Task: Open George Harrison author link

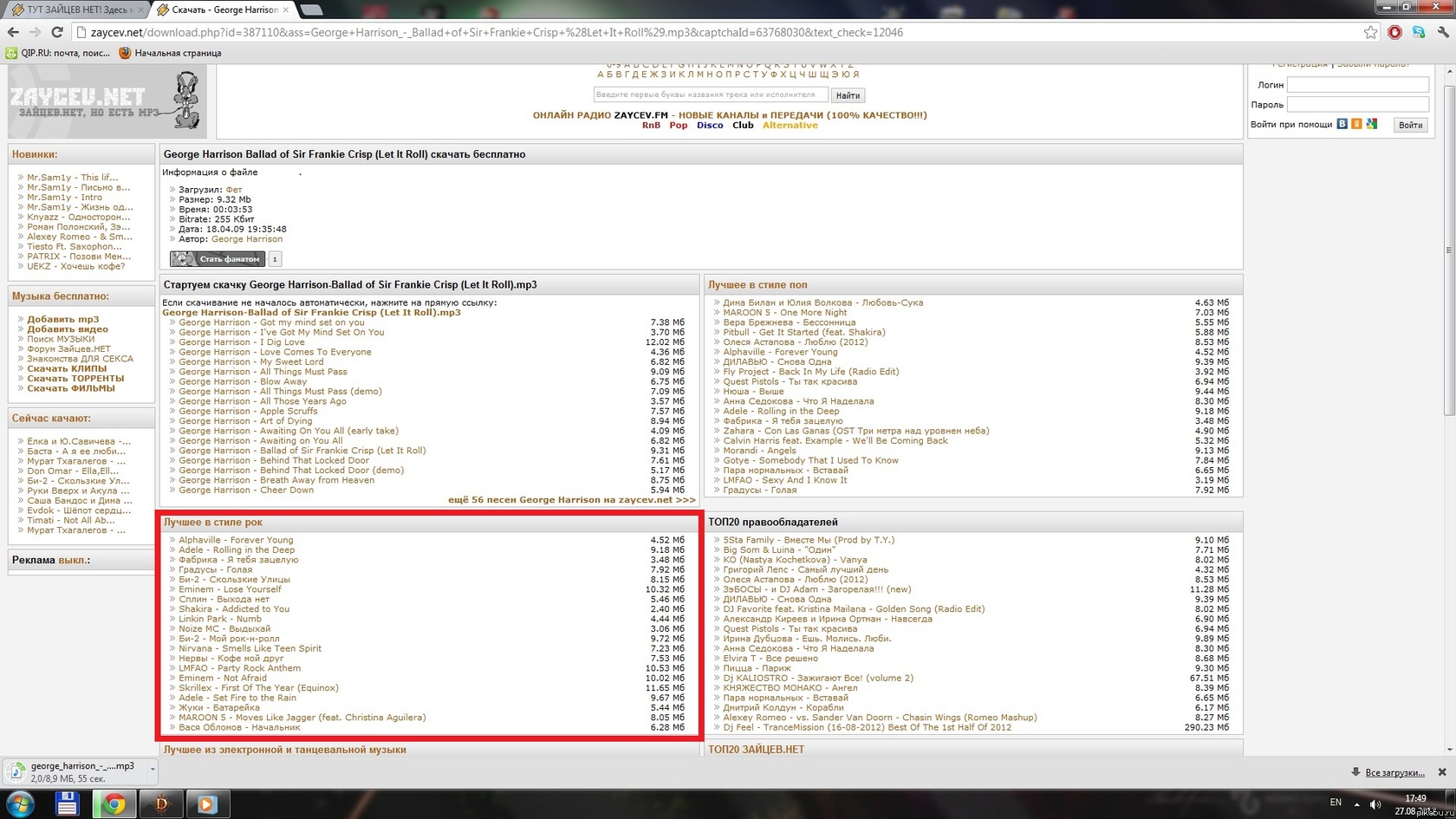Action: coord(247,239)
